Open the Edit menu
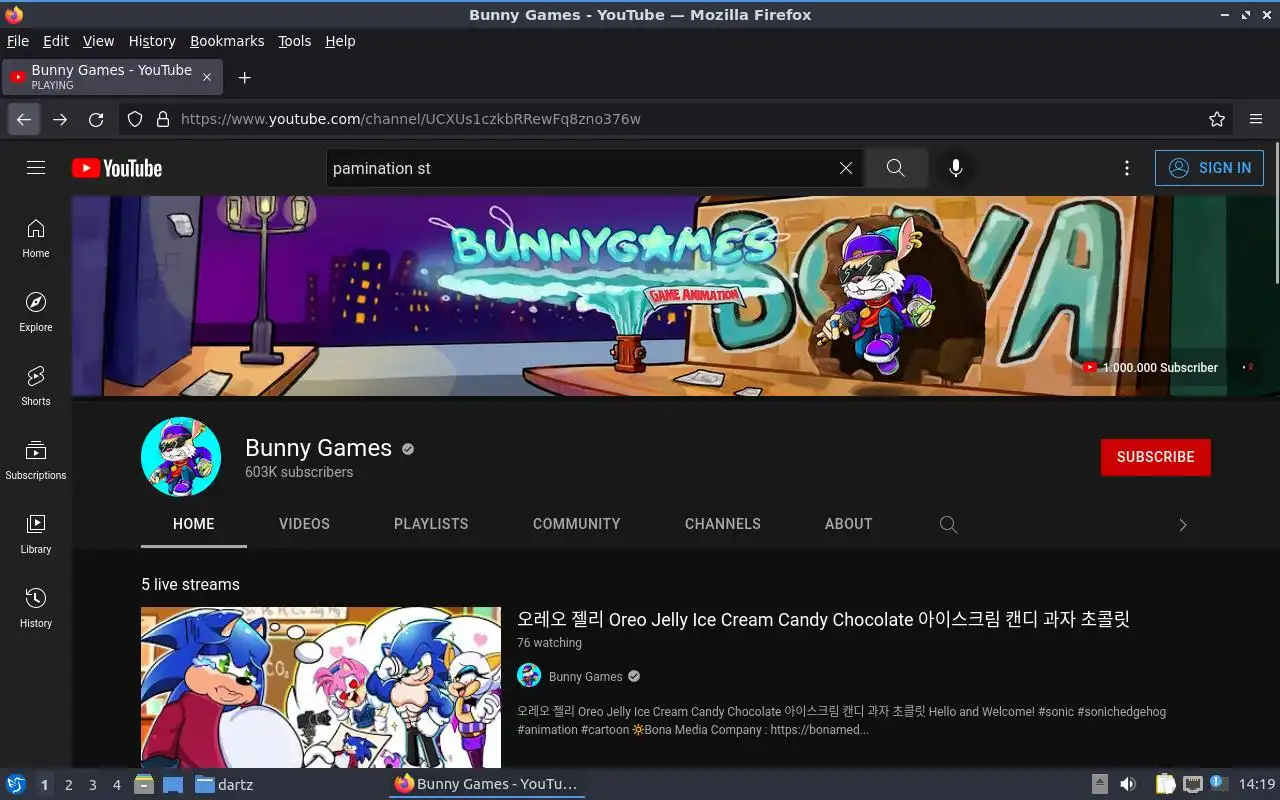The height and width of the screenshot is (800, 1280). tap(56, 41)
